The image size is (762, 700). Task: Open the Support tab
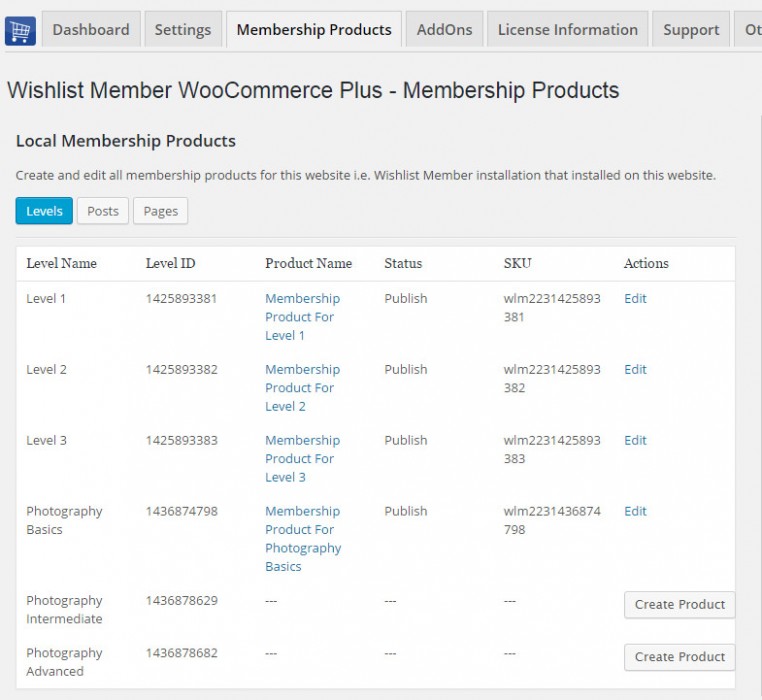691,30
